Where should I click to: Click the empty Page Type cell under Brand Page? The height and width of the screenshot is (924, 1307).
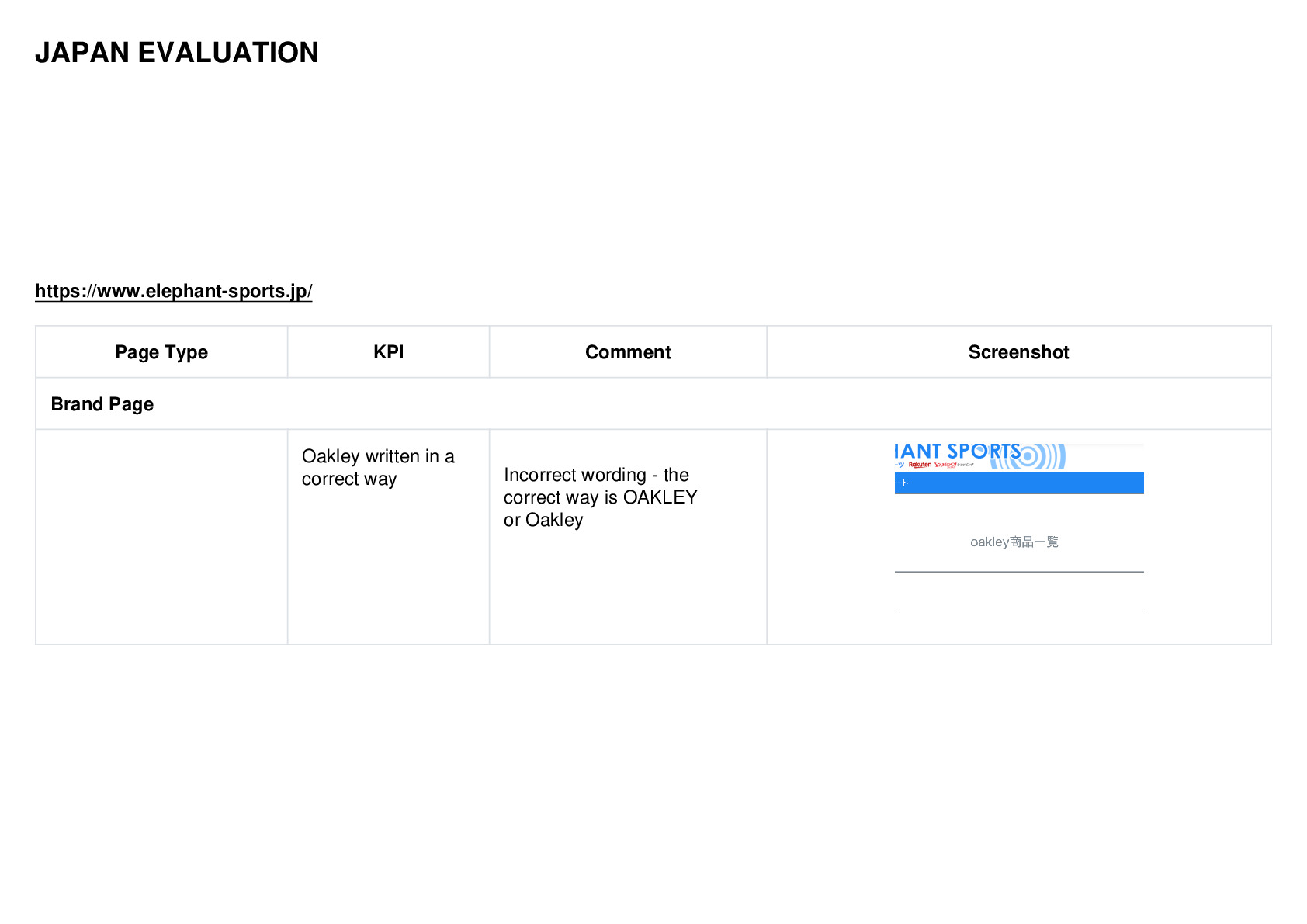point(161,537)
